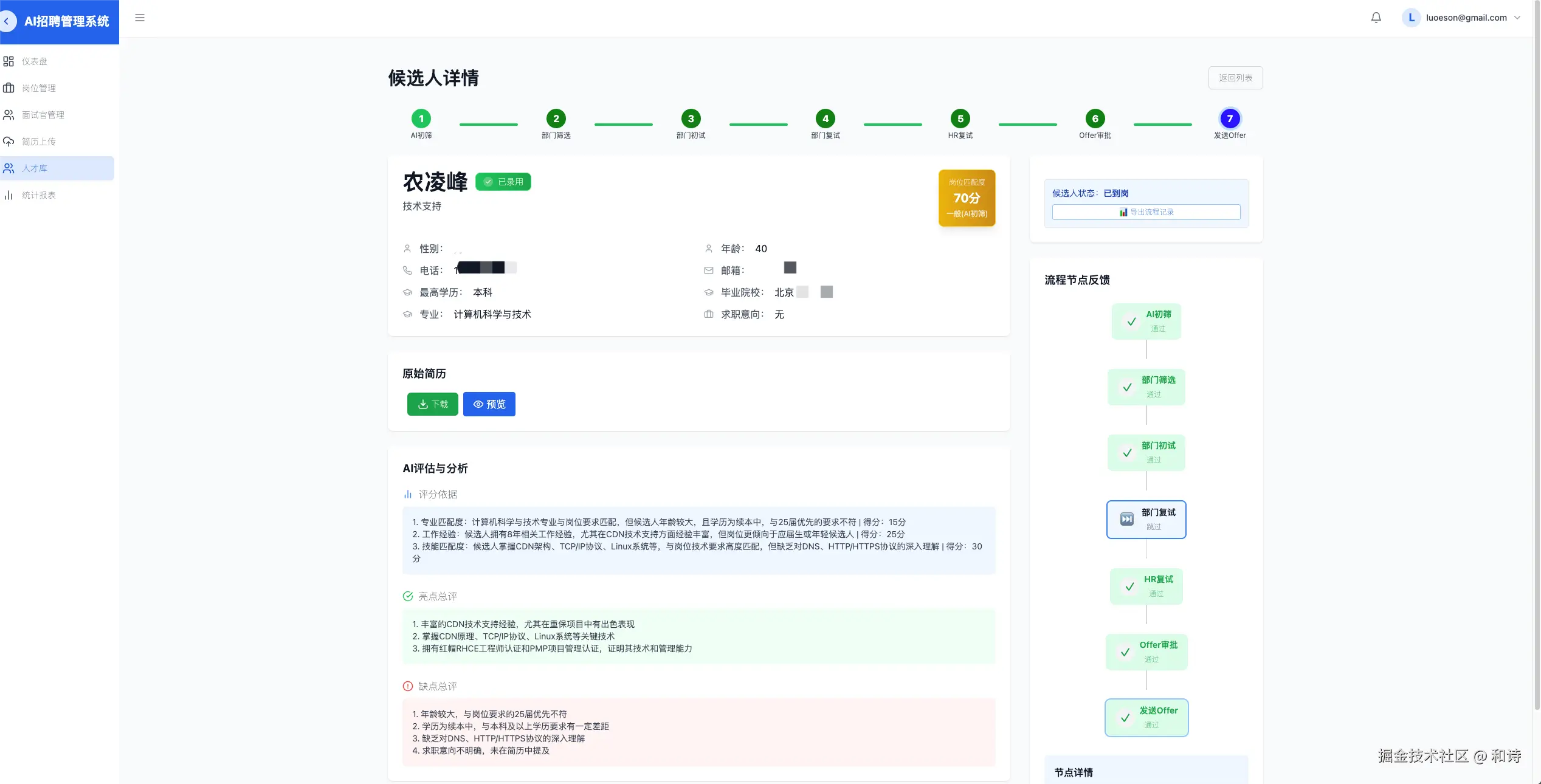
Task: Click the 简历上传 upload cloud icon
Action: (x=9, y=142)
